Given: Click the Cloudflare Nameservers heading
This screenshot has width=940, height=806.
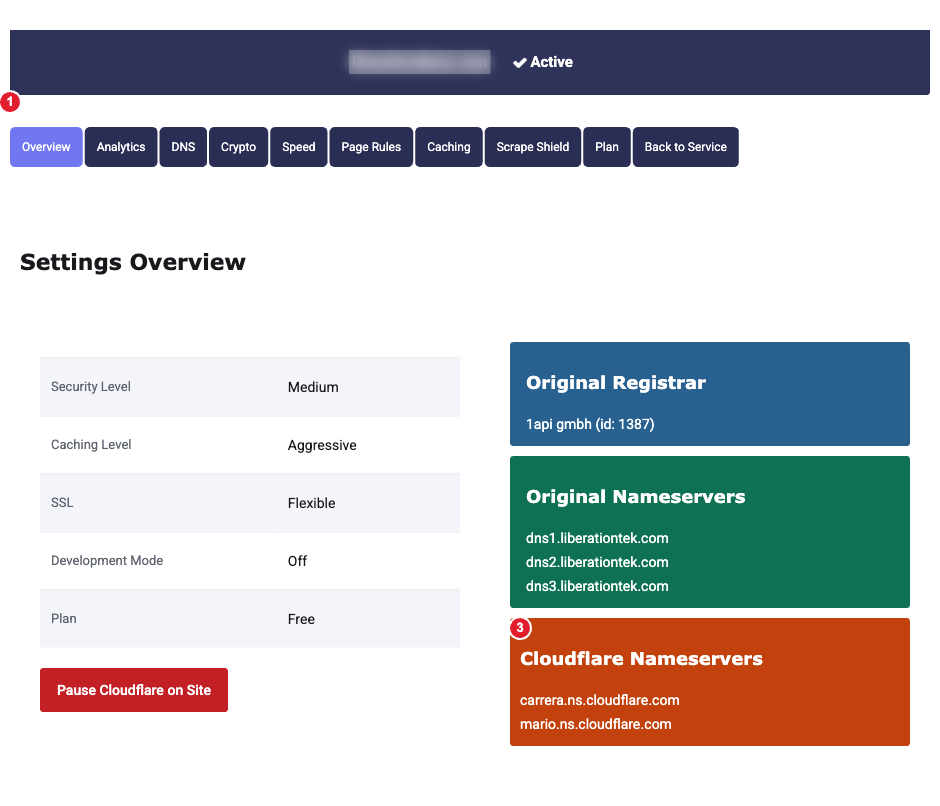Looking at the screenshot, I should click(x=641, y=658).
